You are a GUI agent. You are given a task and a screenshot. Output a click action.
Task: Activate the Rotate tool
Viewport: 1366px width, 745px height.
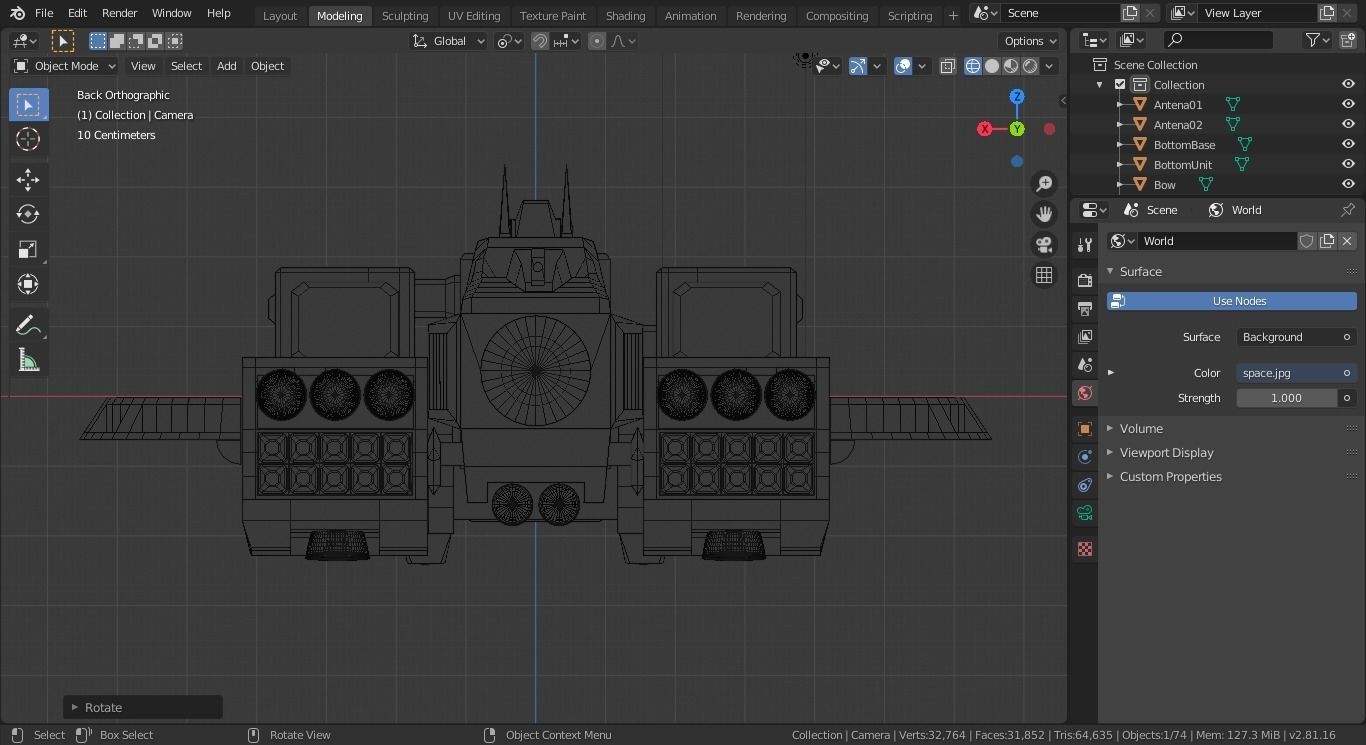coord(28,212)
